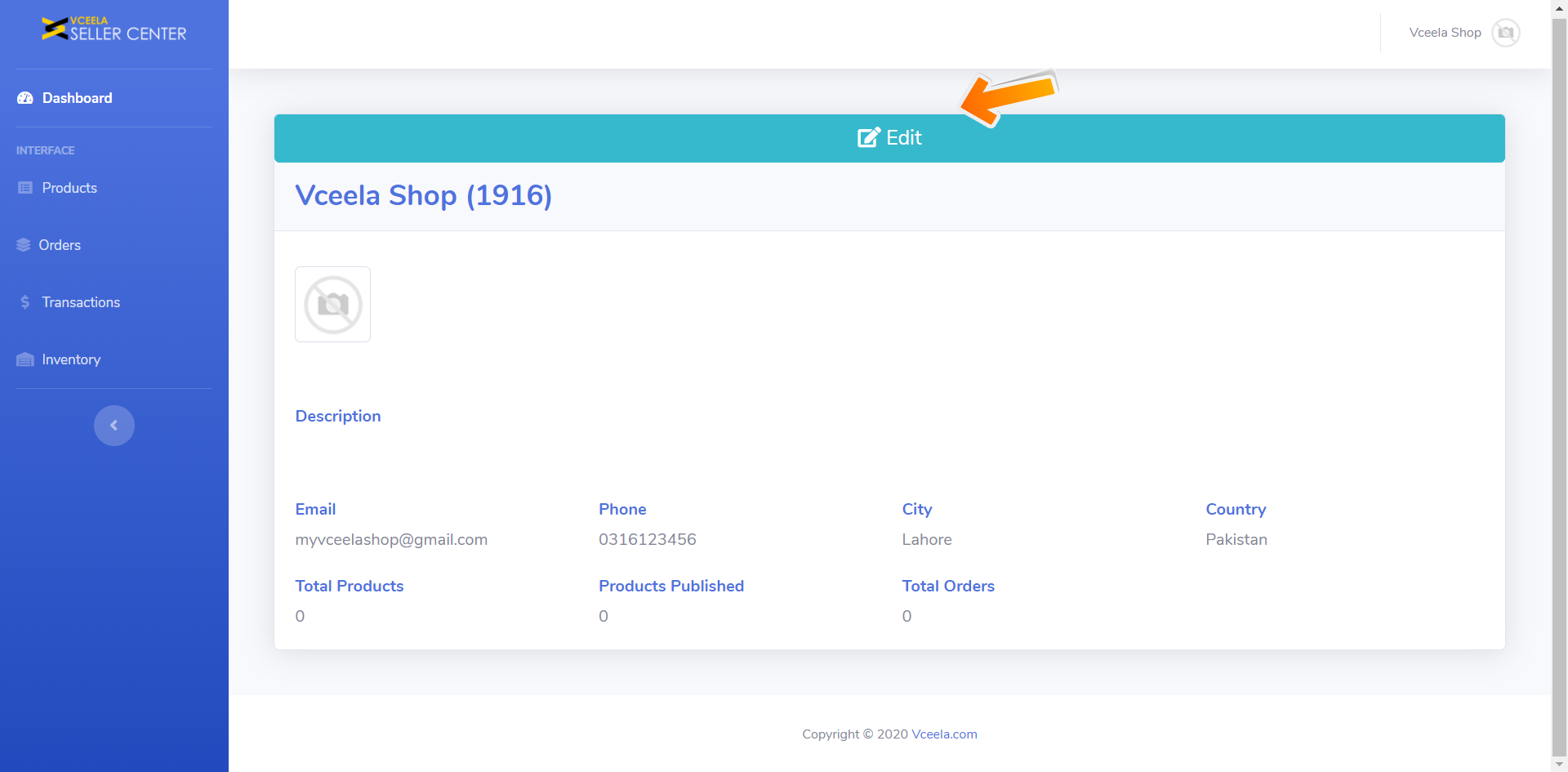Image resolution: width=1568 pixels, height=772 pixels.
Task: Open the Dashboard menu item
Action: click(x=77, y=98)
